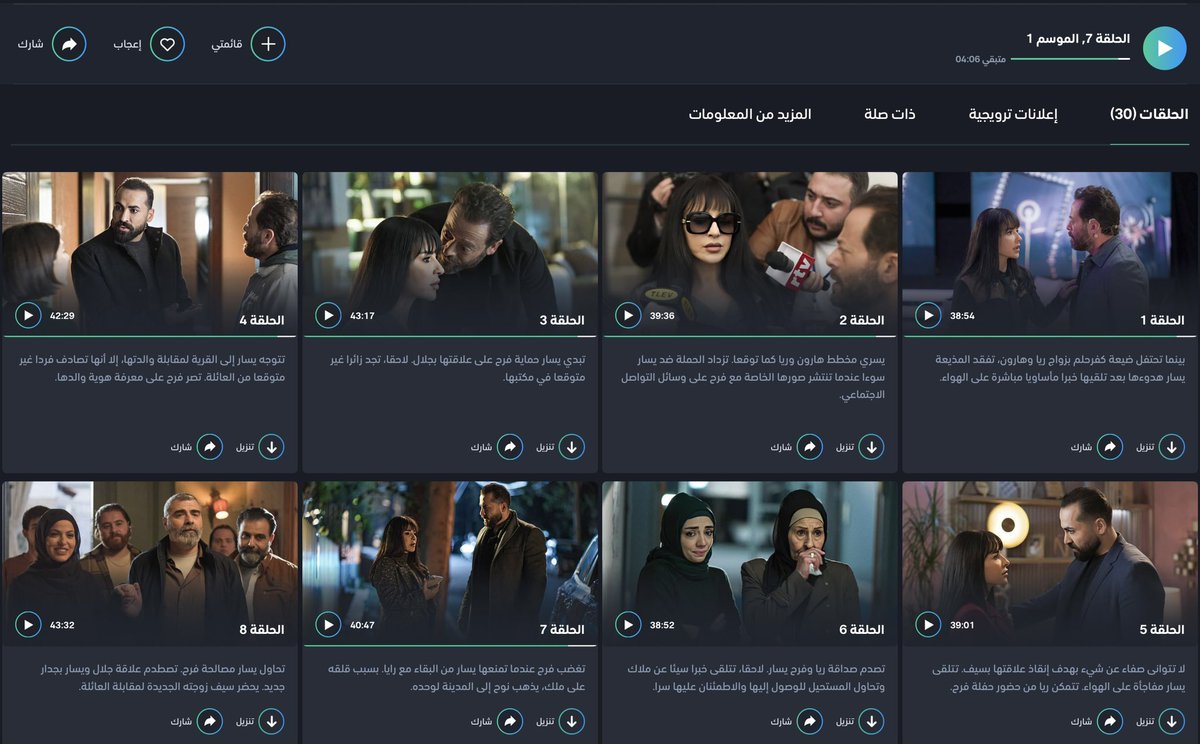Open the الحلقة 5 thumbnail image

(x=1050, y=563)
